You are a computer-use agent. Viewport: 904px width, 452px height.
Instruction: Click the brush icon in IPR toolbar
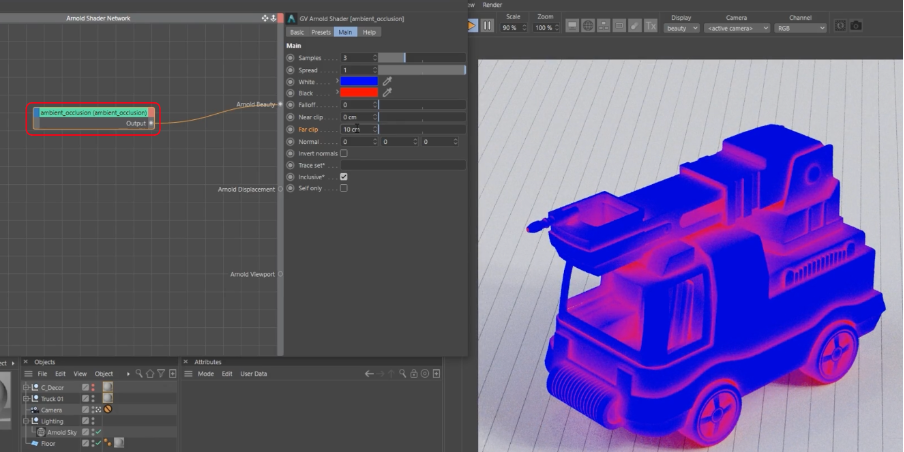(x=634, y=25)
